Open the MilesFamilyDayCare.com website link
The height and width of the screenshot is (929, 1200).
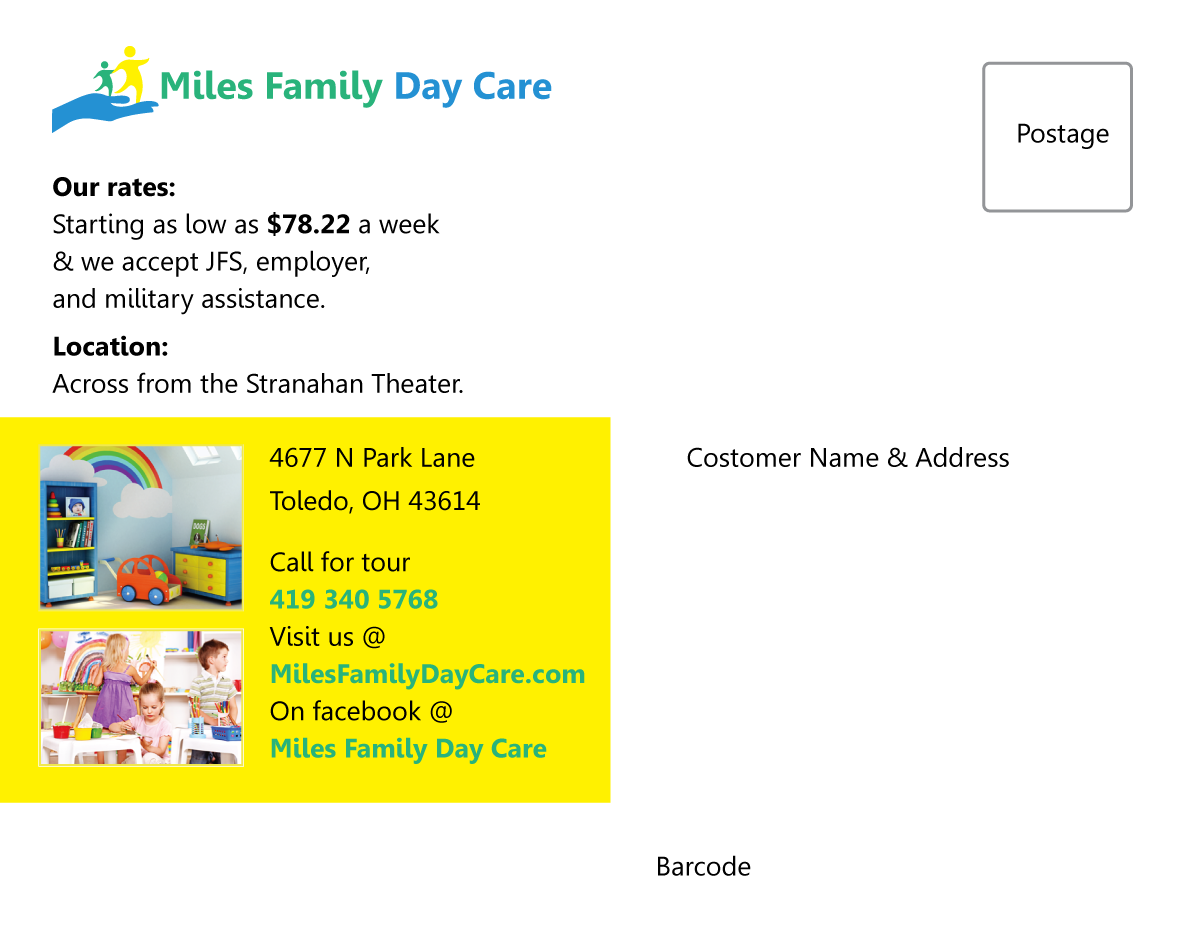(x=427, y=674)
